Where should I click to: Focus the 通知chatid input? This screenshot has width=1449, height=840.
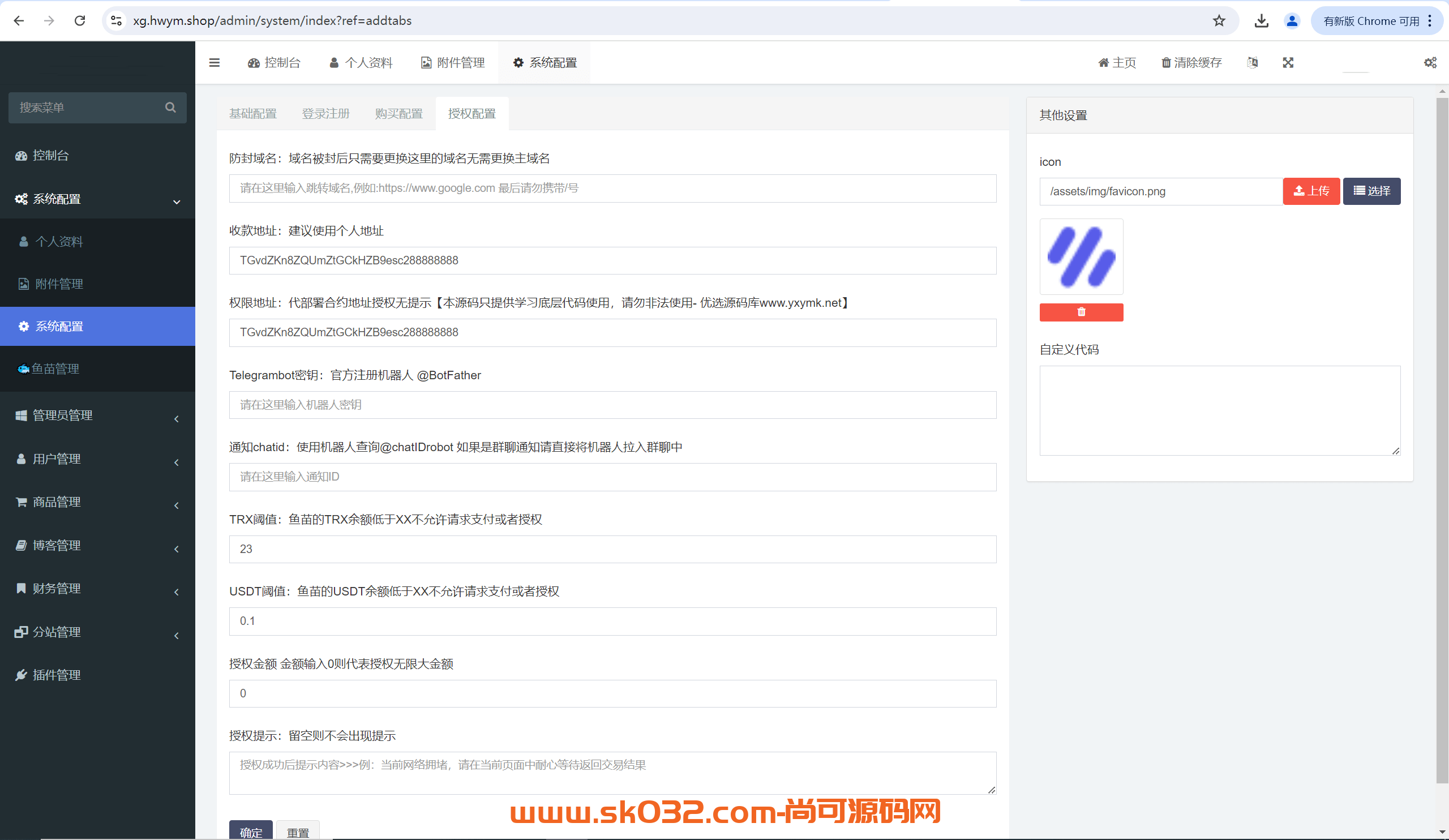[613, 477]
